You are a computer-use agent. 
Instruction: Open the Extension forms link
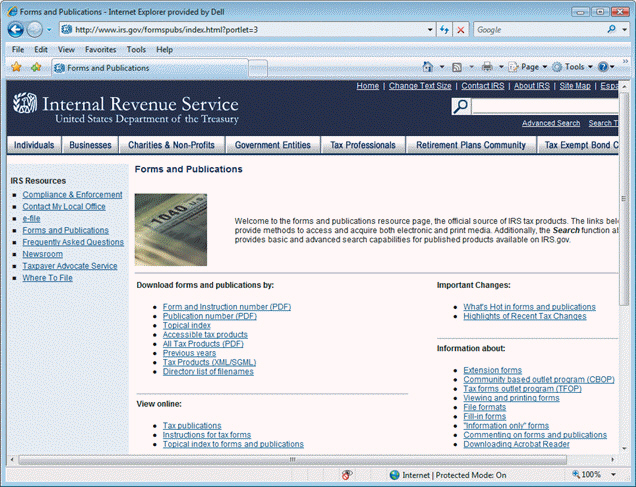click(x=492, y=370)
